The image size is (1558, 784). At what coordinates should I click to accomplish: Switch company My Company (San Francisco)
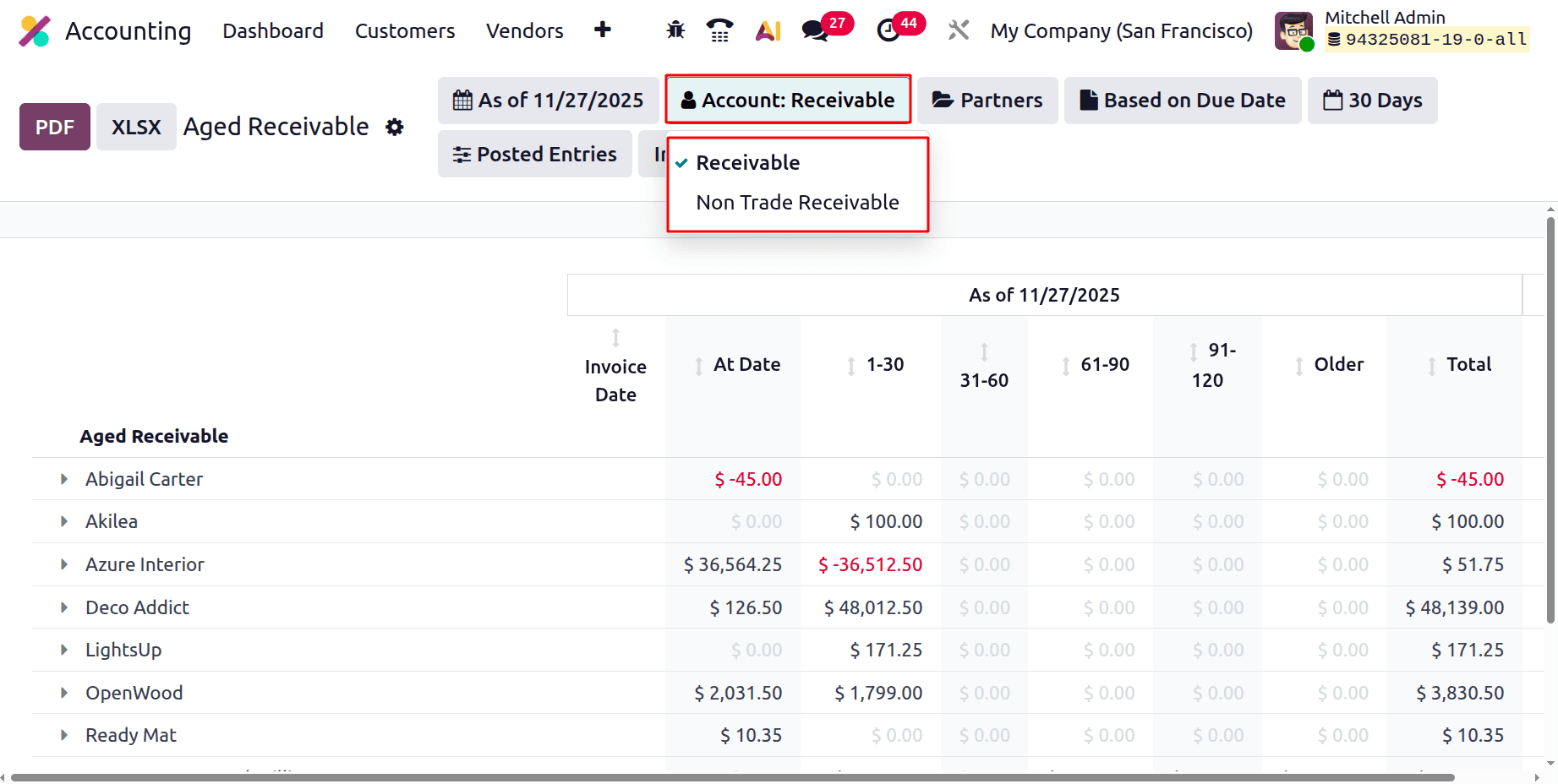pyautogui.click(x=1122, y=31)
